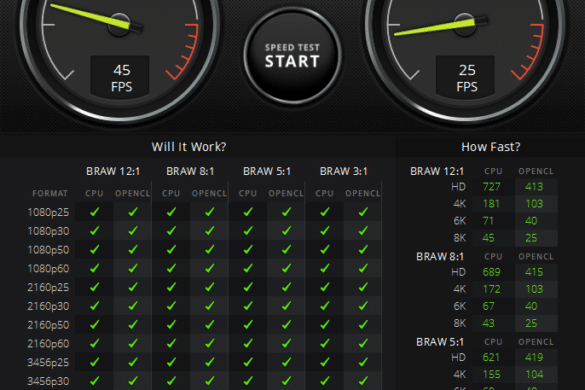Select the 1080p60 format row label
The height and width of the screenshot is (390, 585).
[x=48, y=268]
